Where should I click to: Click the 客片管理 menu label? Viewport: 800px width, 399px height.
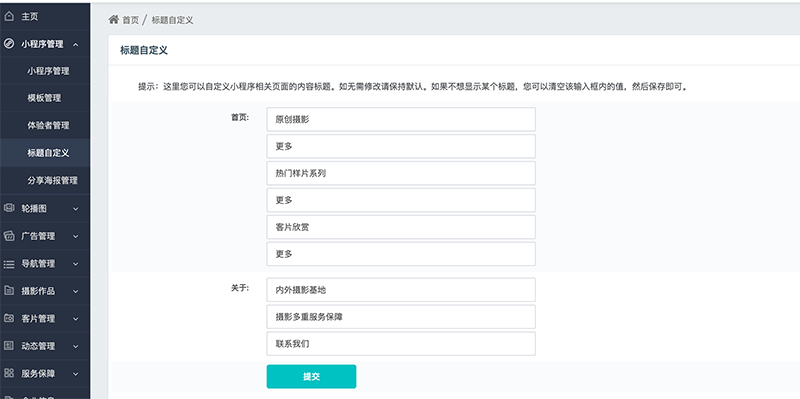click(38, 319)
